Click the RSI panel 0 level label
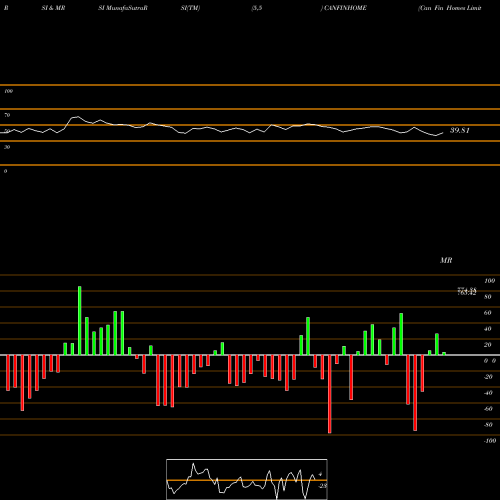 coord(5,171)
